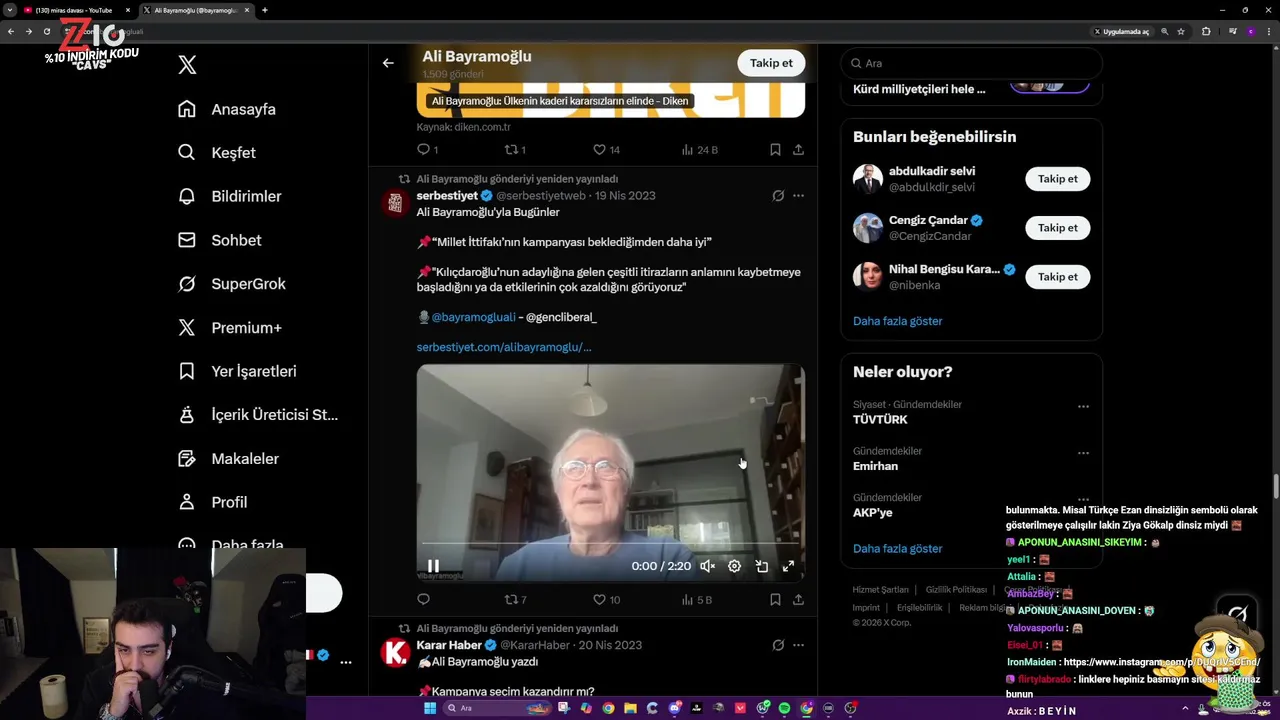Open the Windows Start menu
This screenshot has width=1280, height=720.
click(430, 708)
